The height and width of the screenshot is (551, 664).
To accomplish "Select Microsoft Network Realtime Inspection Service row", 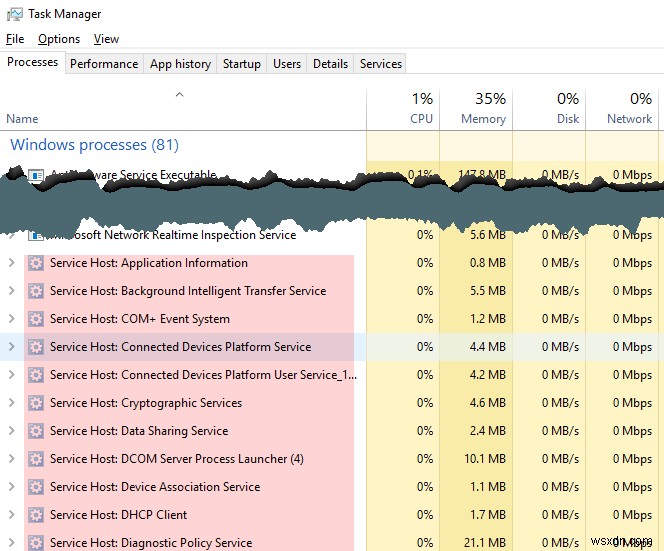I will click(x=331, y=235).
